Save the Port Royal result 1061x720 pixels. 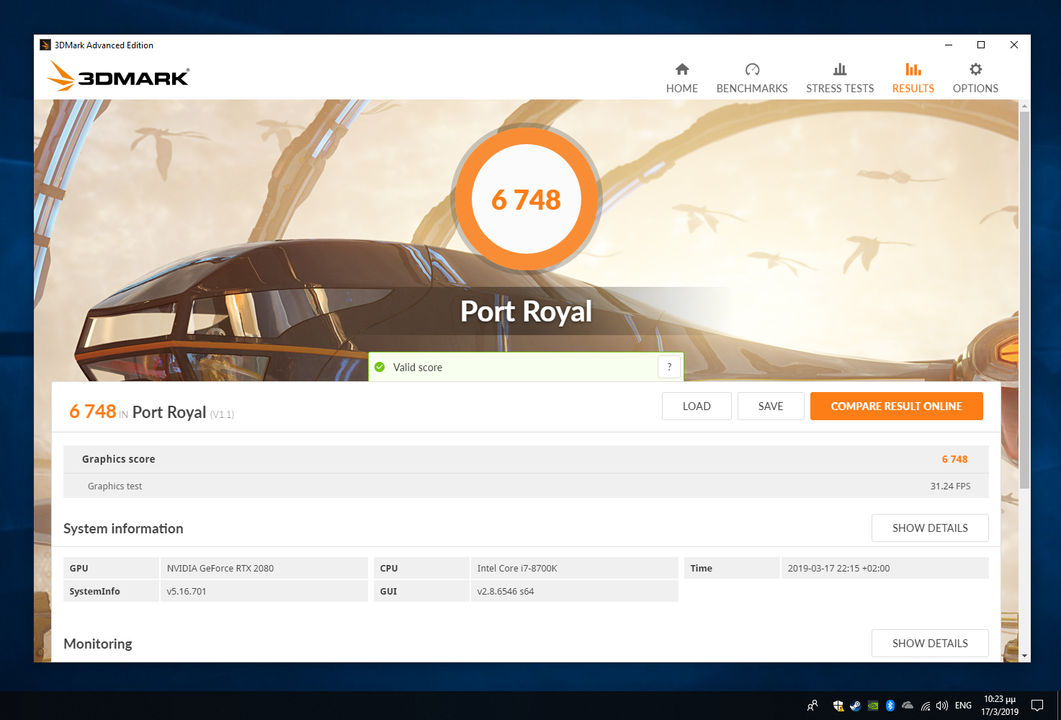click(771, 406)
